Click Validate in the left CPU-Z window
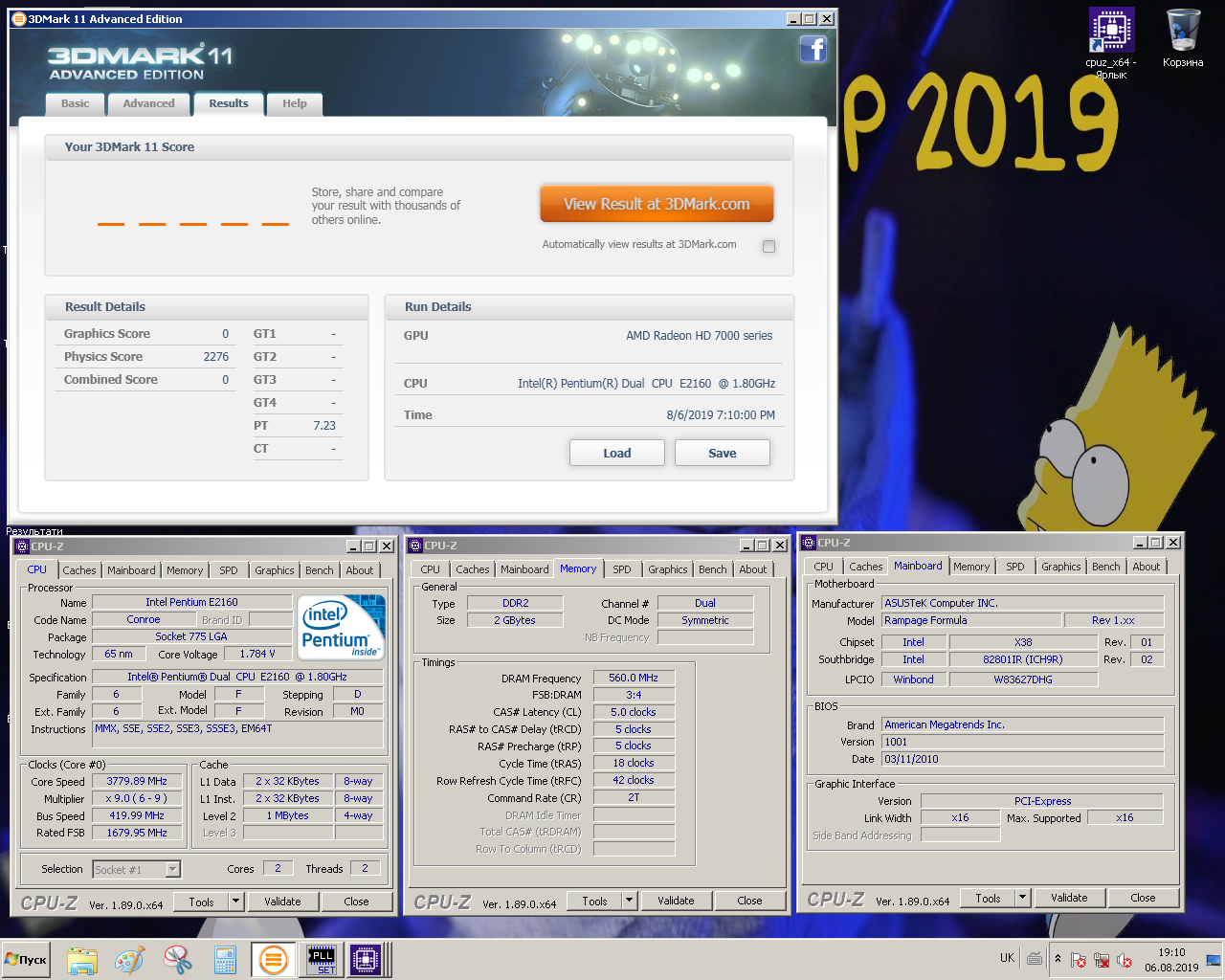1225x980 pixels. pos(282,902)
